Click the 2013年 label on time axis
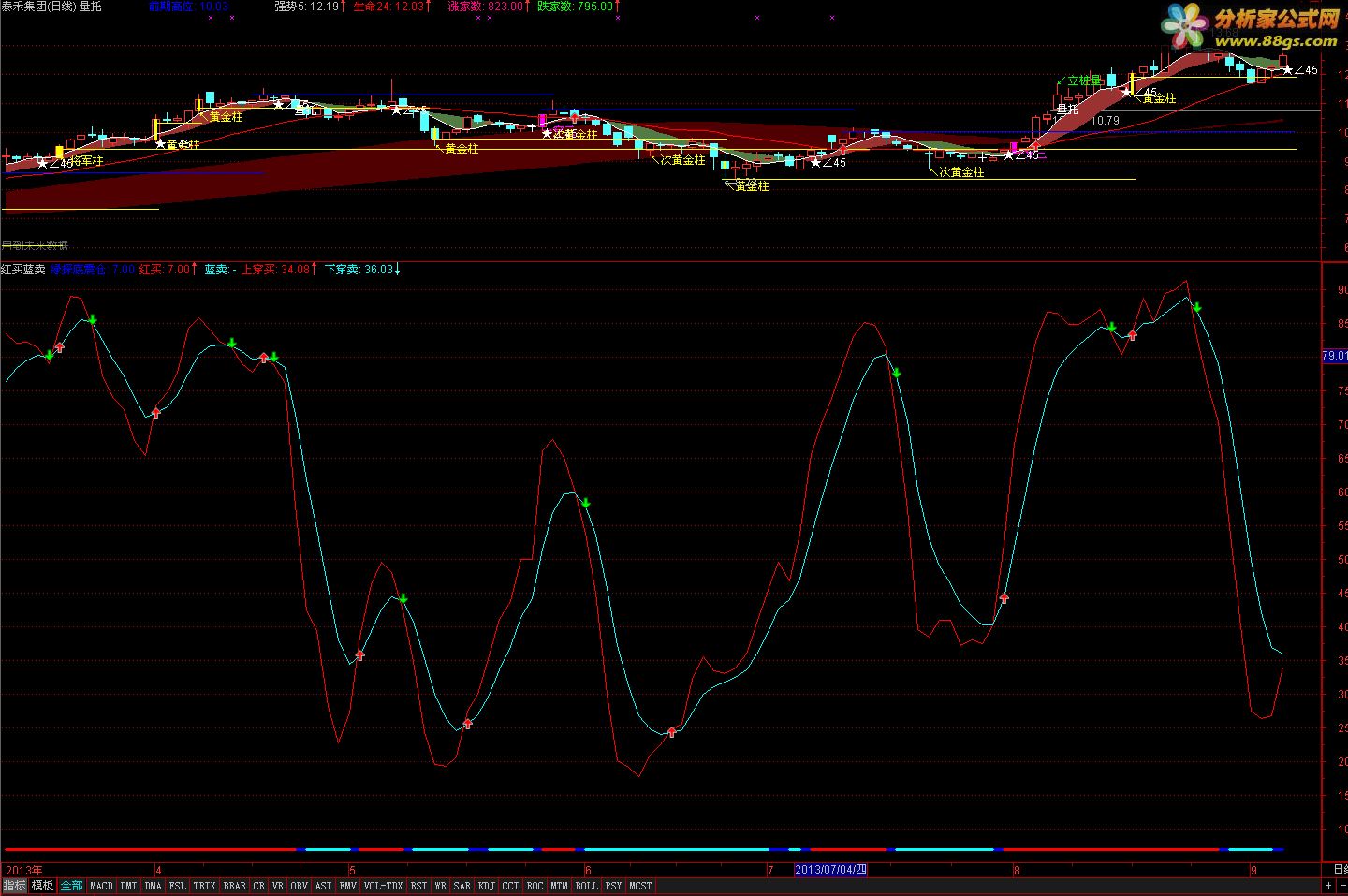 23,870
